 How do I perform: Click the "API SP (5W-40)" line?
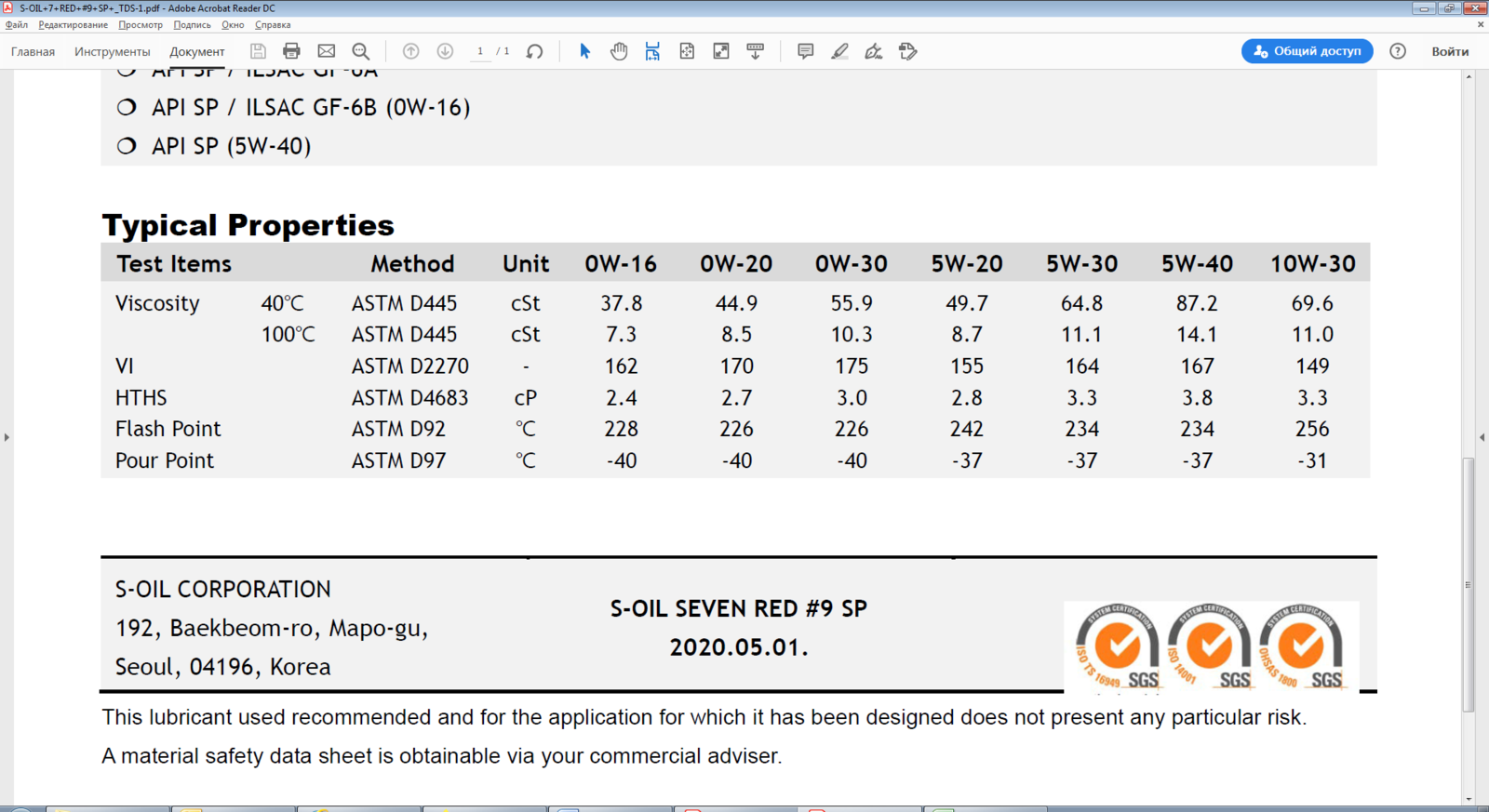click(x=232, y=146)
